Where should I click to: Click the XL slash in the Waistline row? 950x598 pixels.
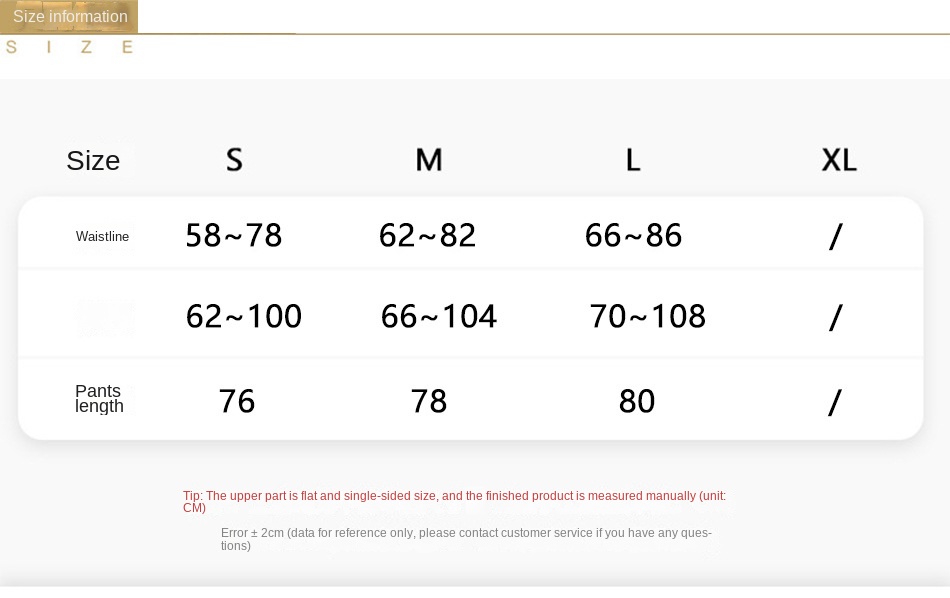pyautogui.click(x=836, y=238)
